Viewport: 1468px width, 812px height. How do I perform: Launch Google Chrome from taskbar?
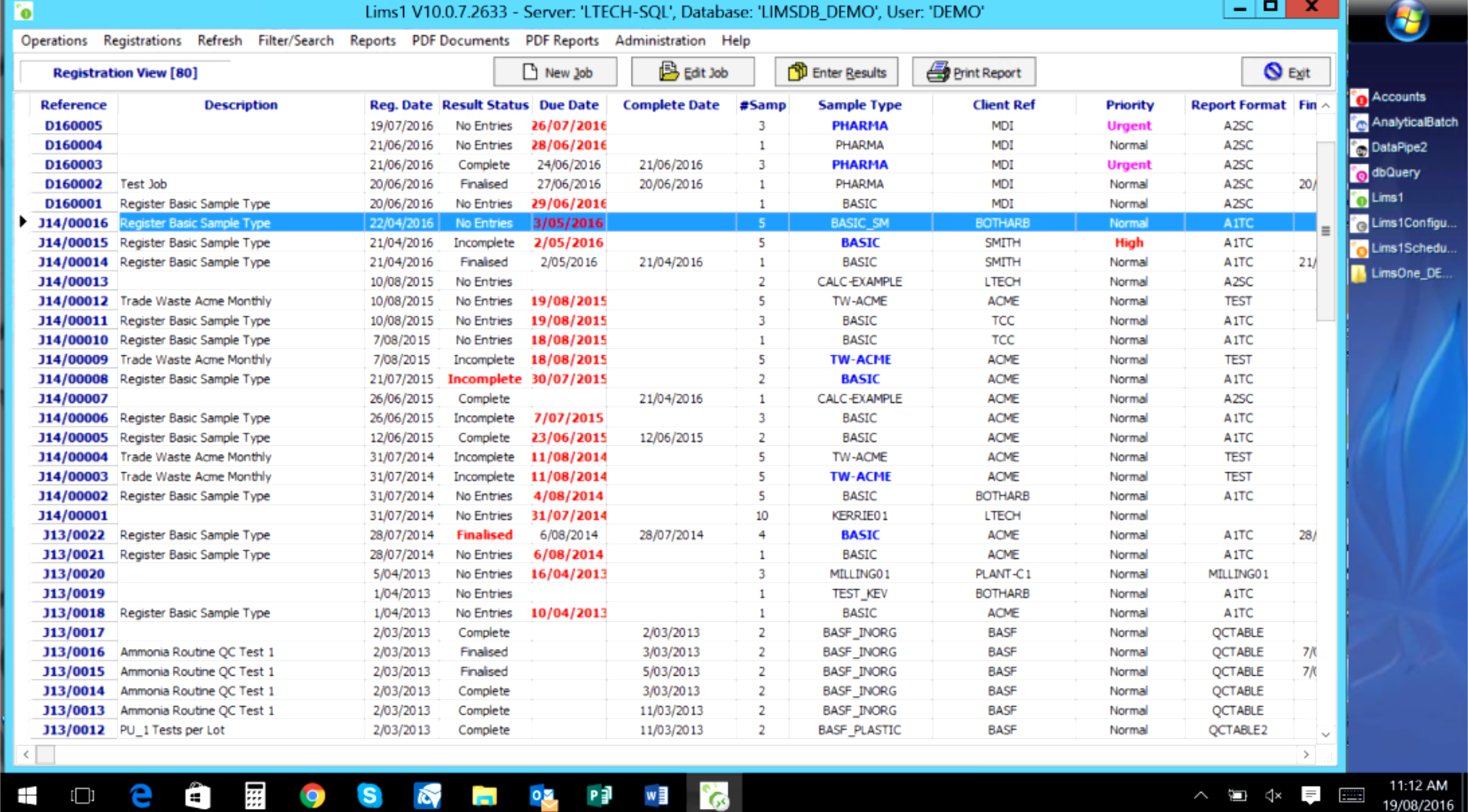[x=312, y=795]
